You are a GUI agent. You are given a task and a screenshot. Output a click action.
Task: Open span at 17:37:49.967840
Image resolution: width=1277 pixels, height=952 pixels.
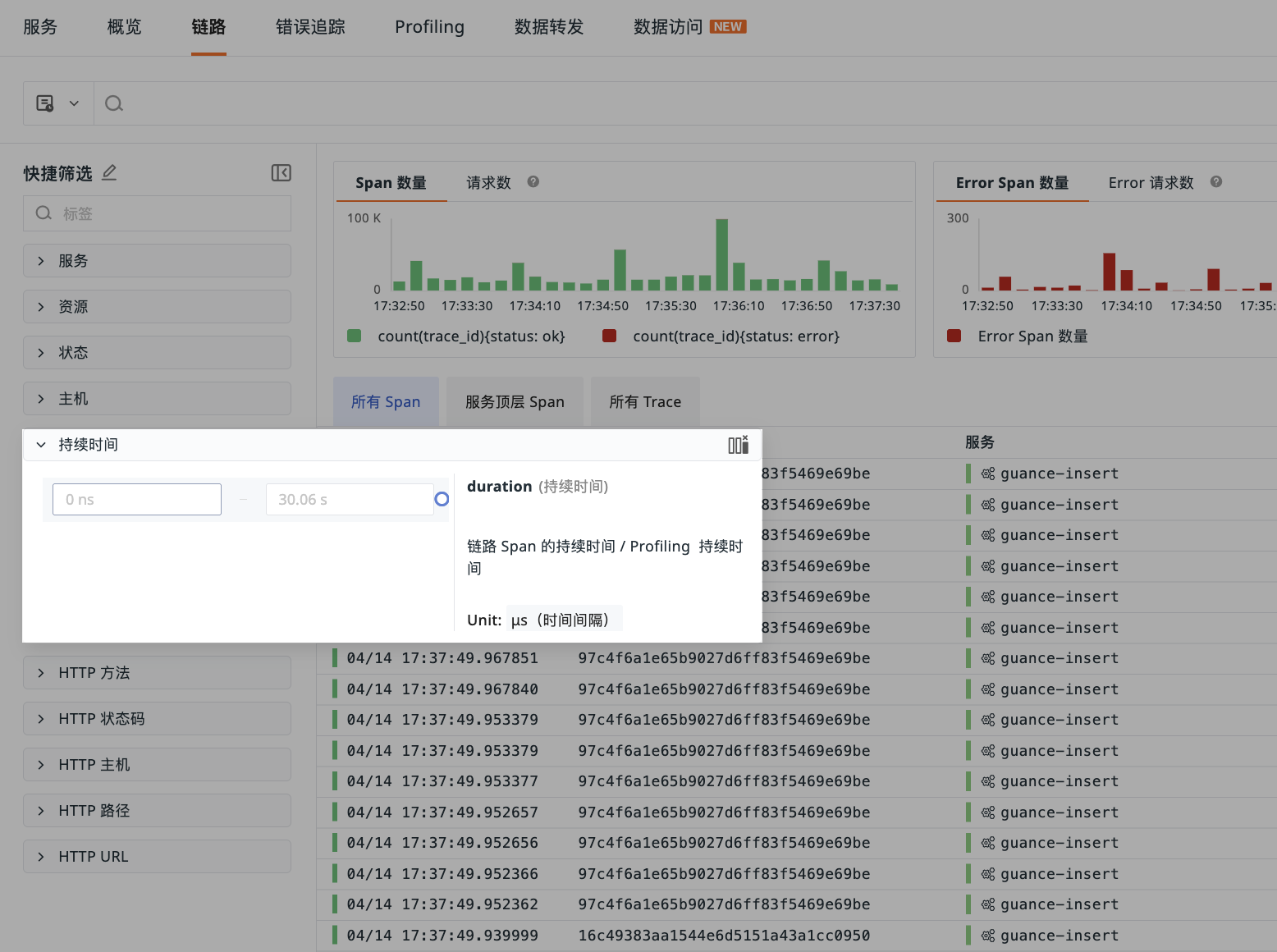pyautogui.click(x=442, y=689)
